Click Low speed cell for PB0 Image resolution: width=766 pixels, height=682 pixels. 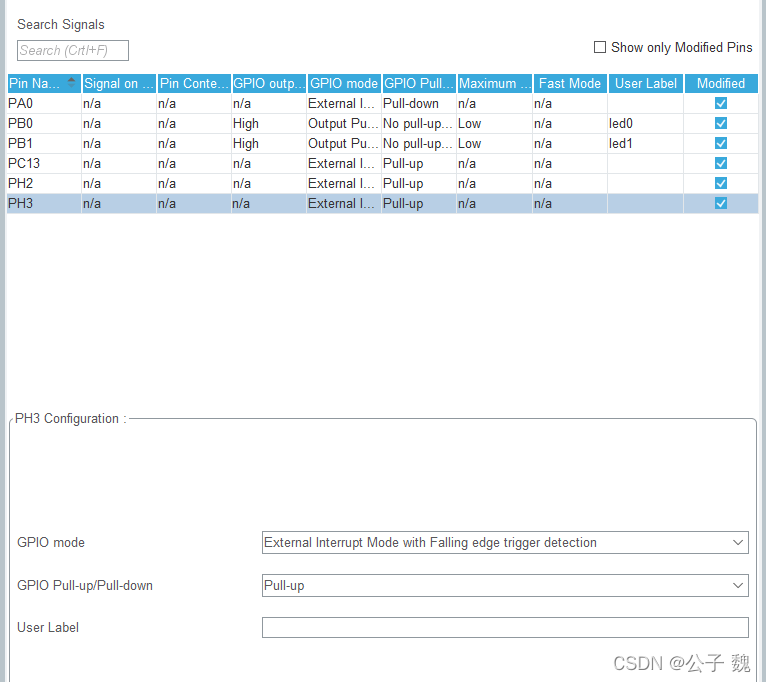click(x=494, y=124)
